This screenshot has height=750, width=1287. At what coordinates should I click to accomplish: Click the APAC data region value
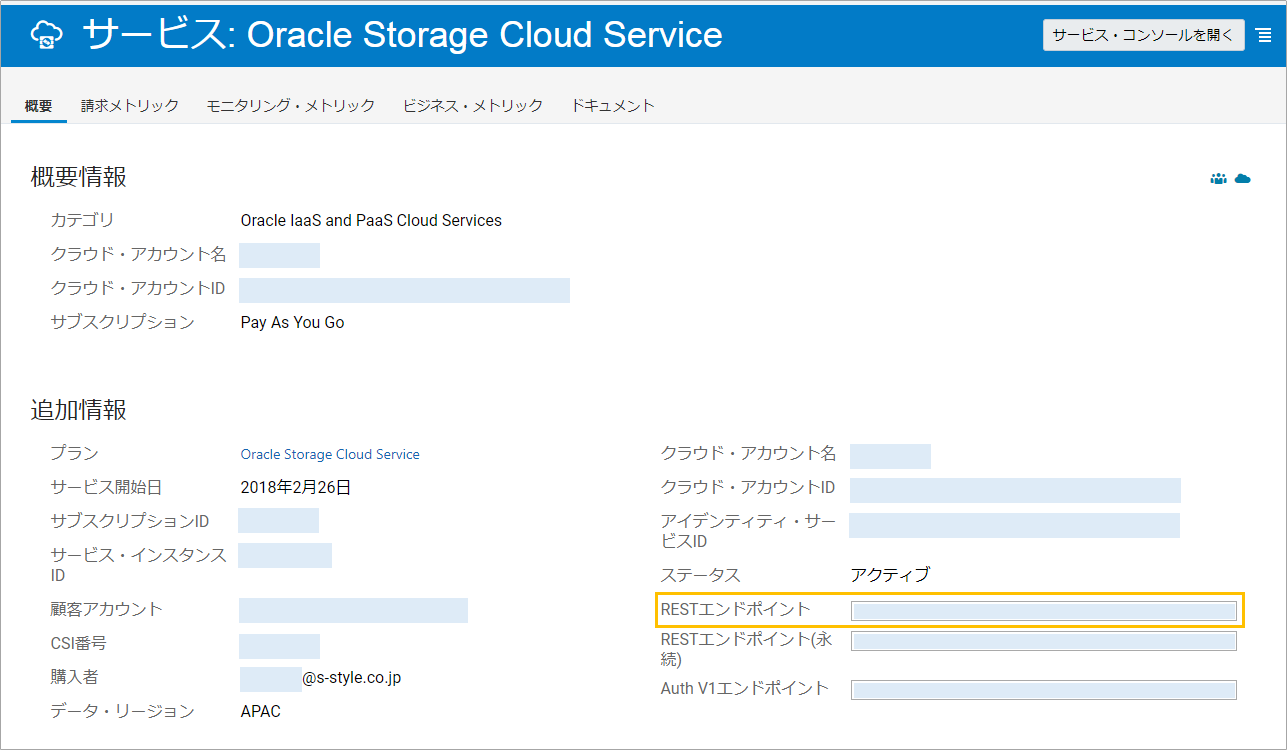[x=261, y=712]
